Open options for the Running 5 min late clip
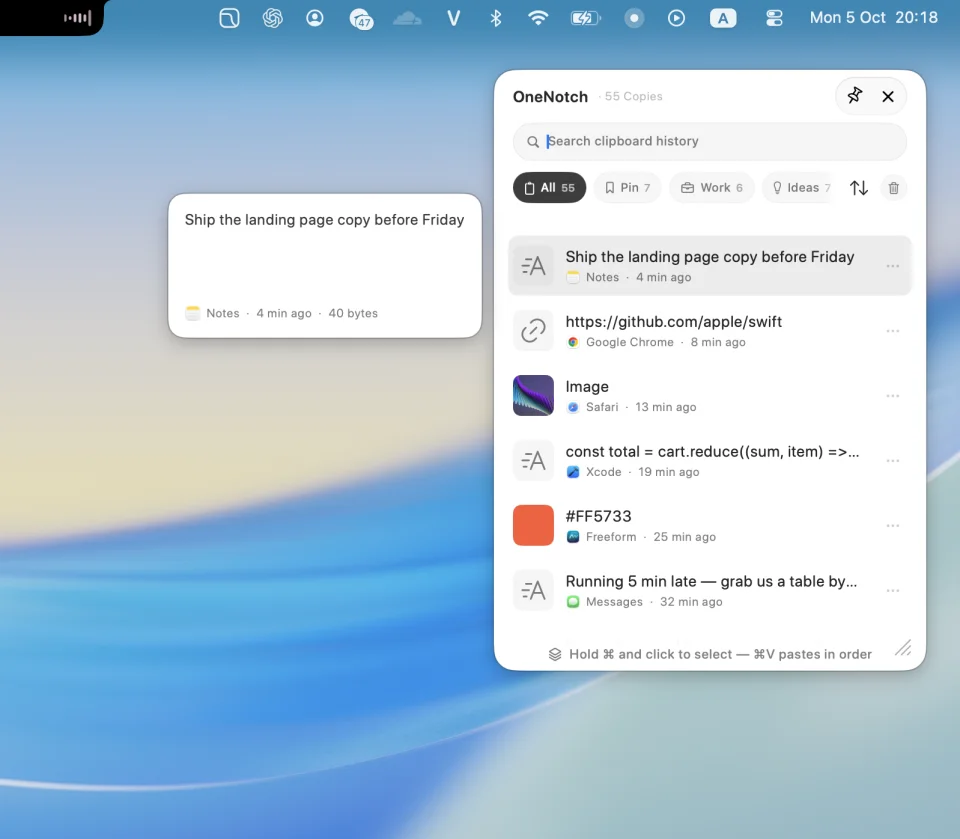This screenshot has height=839, width=960. (893, 590)
